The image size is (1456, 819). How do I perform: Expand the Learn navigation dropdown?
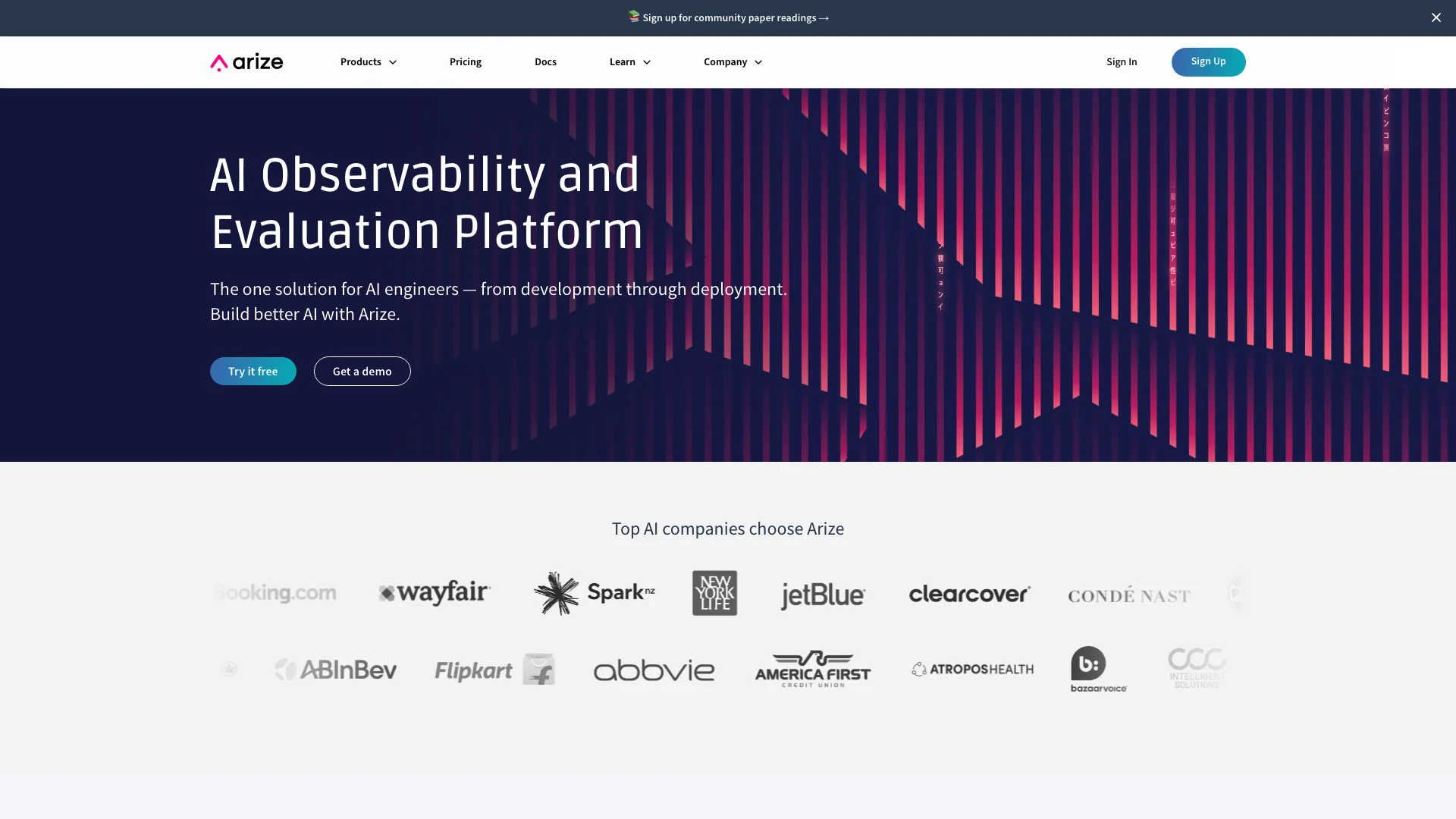pos(631,62)
